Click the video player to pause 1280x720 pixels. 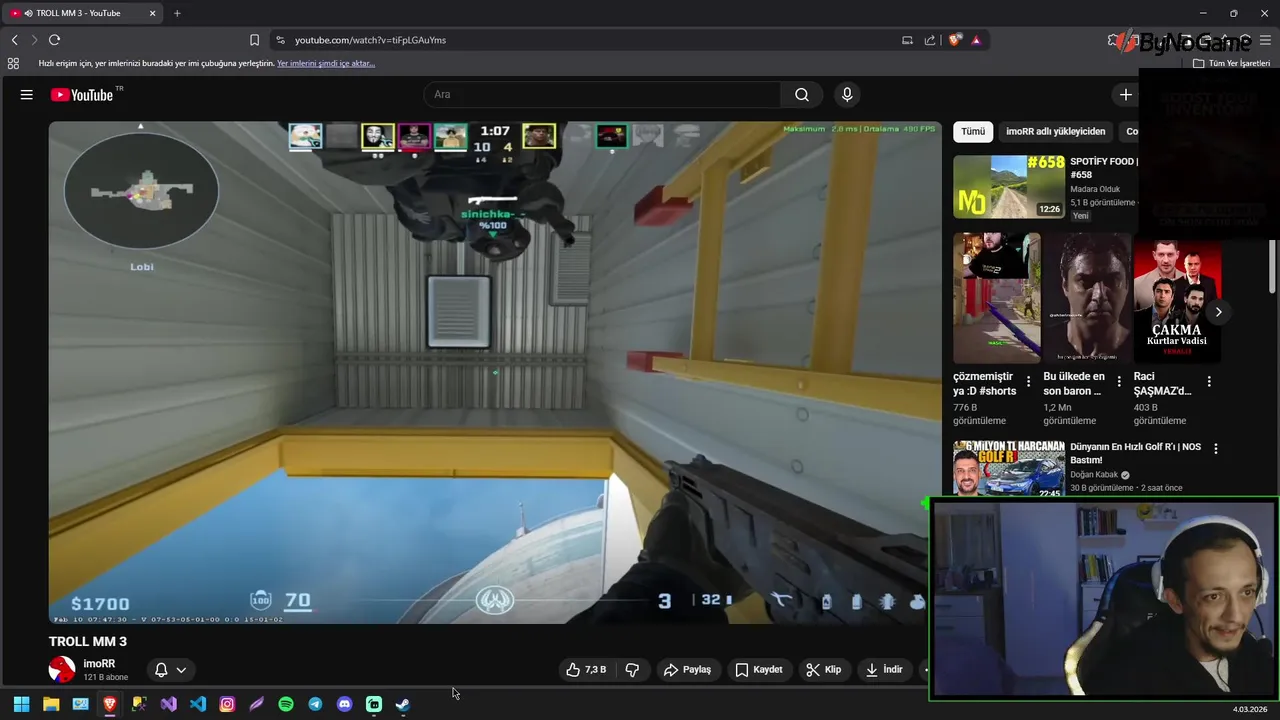[495, 372]
